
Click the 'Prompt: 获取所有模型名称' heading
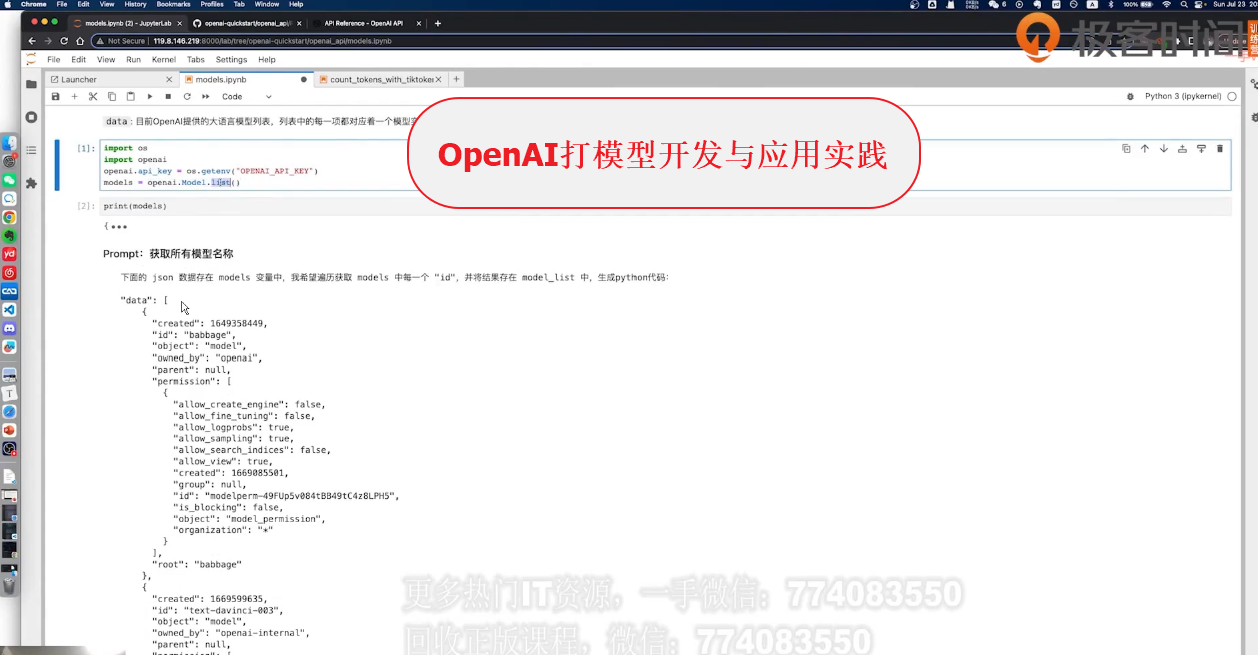click(x=168, y=254)
